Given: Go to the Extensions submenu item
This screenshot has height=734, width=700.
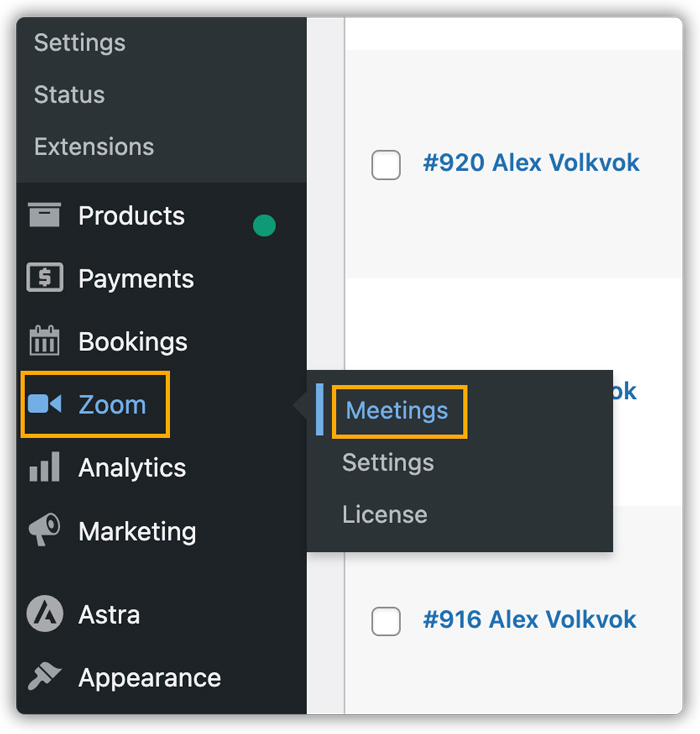Looking at the screenshot, I should tap(94, 146).
